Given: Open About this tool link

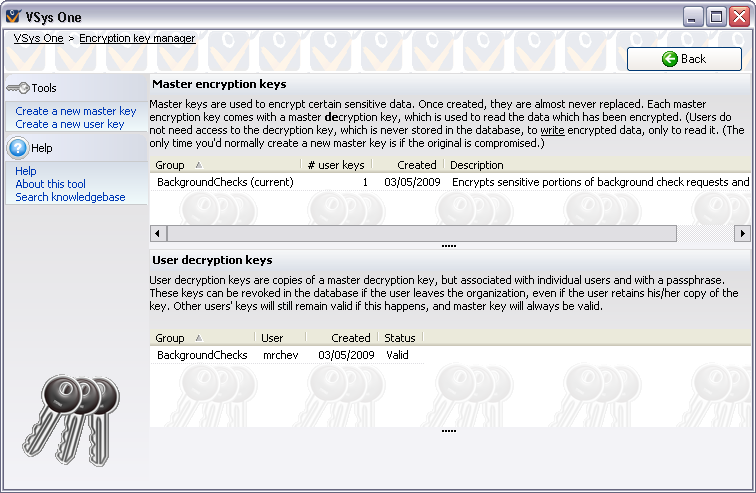Looking at the screenshot, I should tap(50, 184).
